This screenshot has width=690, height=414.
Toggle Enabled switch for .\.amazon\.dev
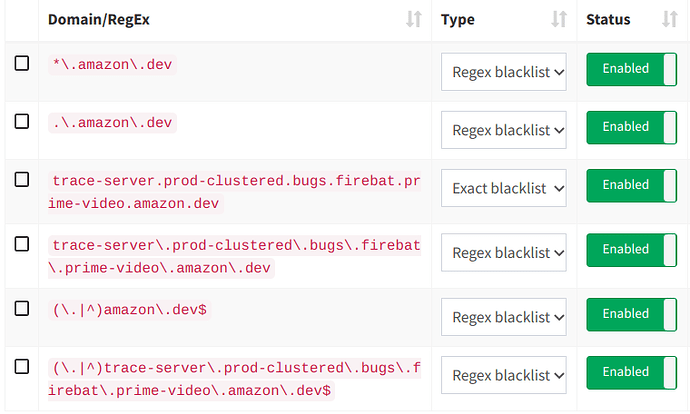coord(631,127)
